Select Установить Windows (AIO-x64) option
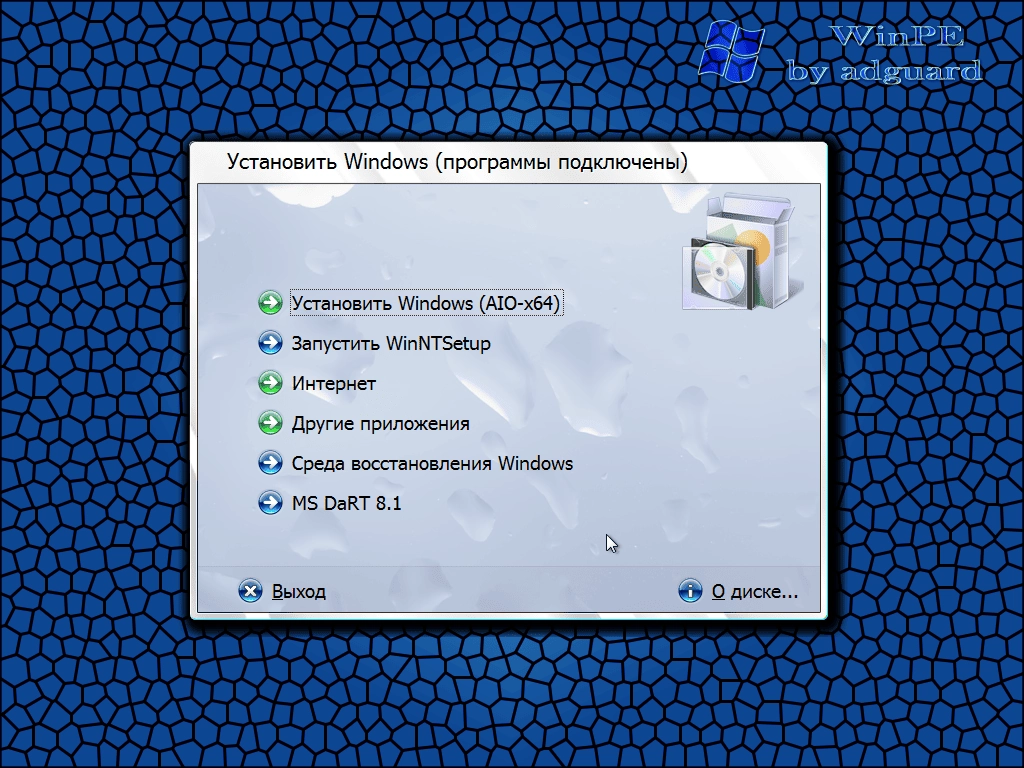This screenshot has width=1024, height=768. [x=426, y=303]
